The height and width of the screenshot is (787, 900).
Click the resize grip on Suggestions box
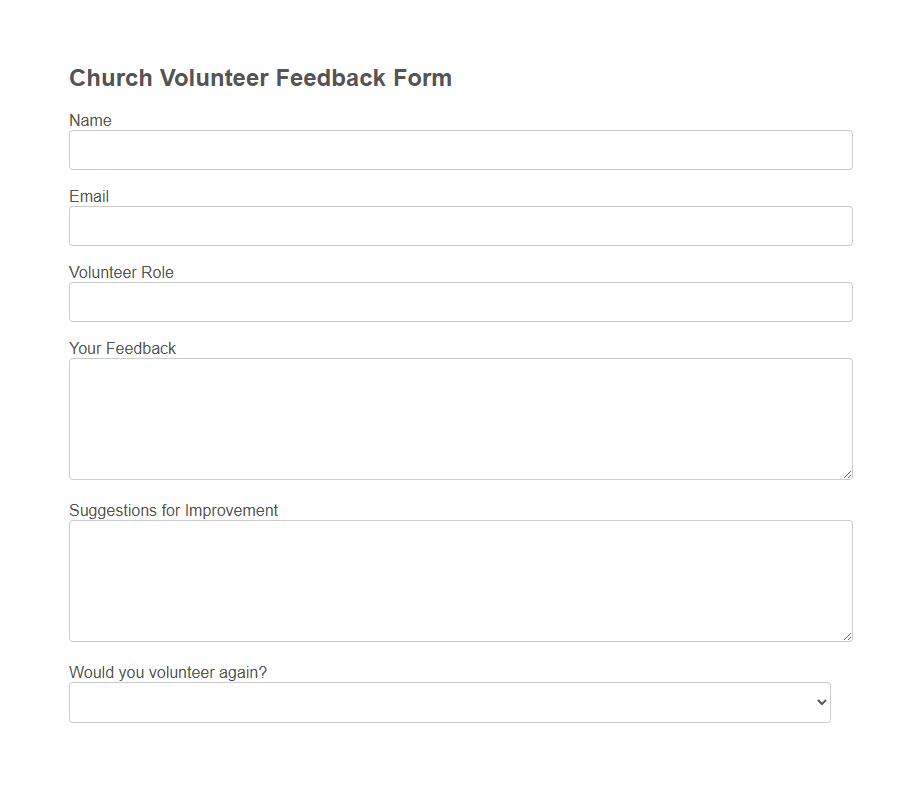tap(848, 636)
